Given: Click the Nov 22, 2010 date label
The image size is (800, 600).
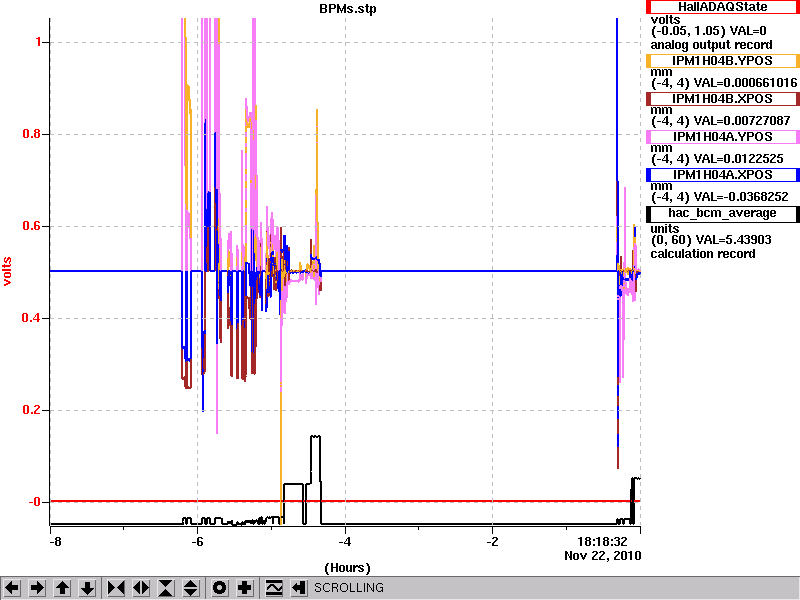Looking at the screenshot, I should pos(603,556).
